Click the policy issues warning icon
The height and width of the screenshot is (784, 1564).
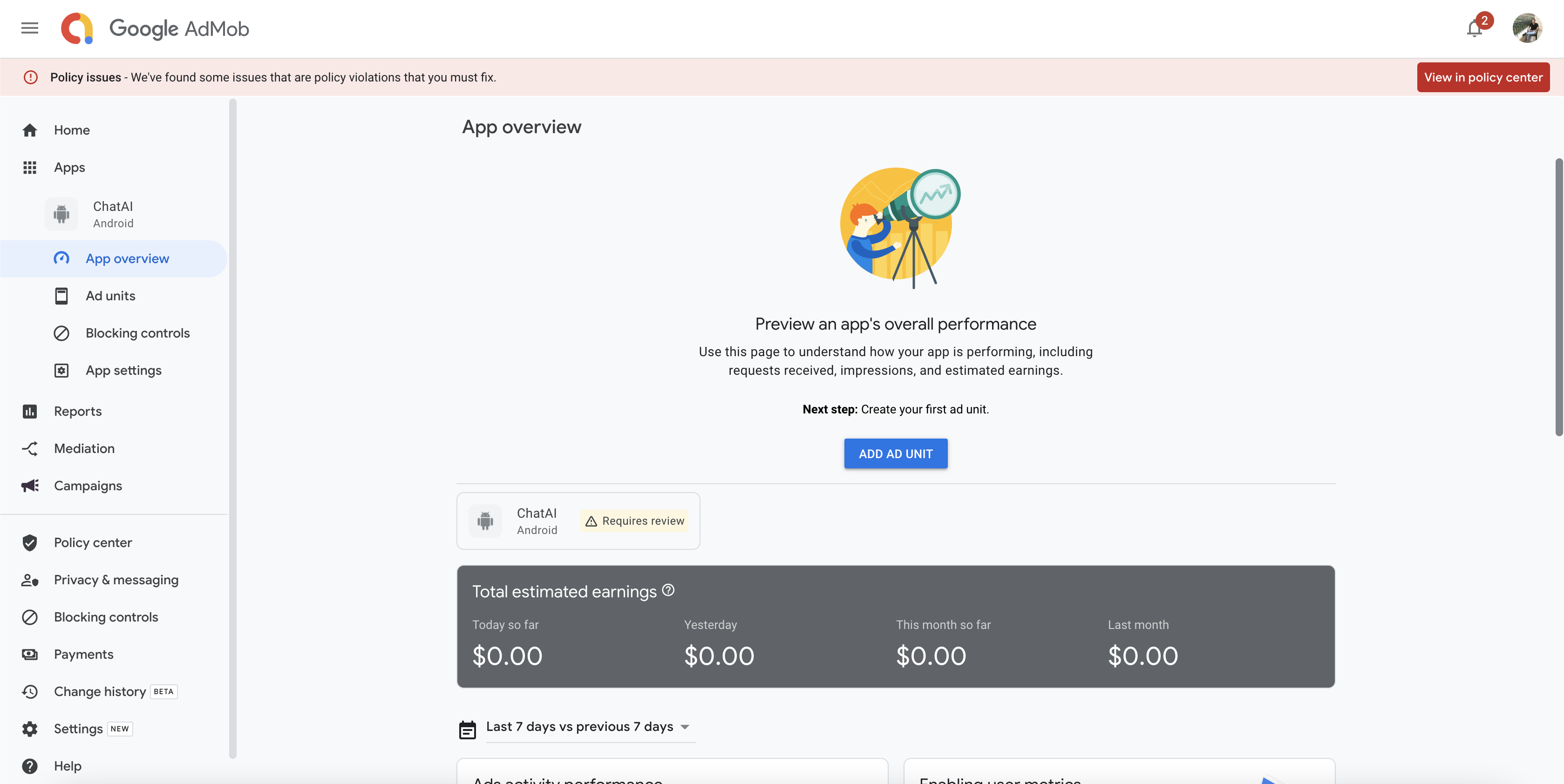tap(30, 77)
